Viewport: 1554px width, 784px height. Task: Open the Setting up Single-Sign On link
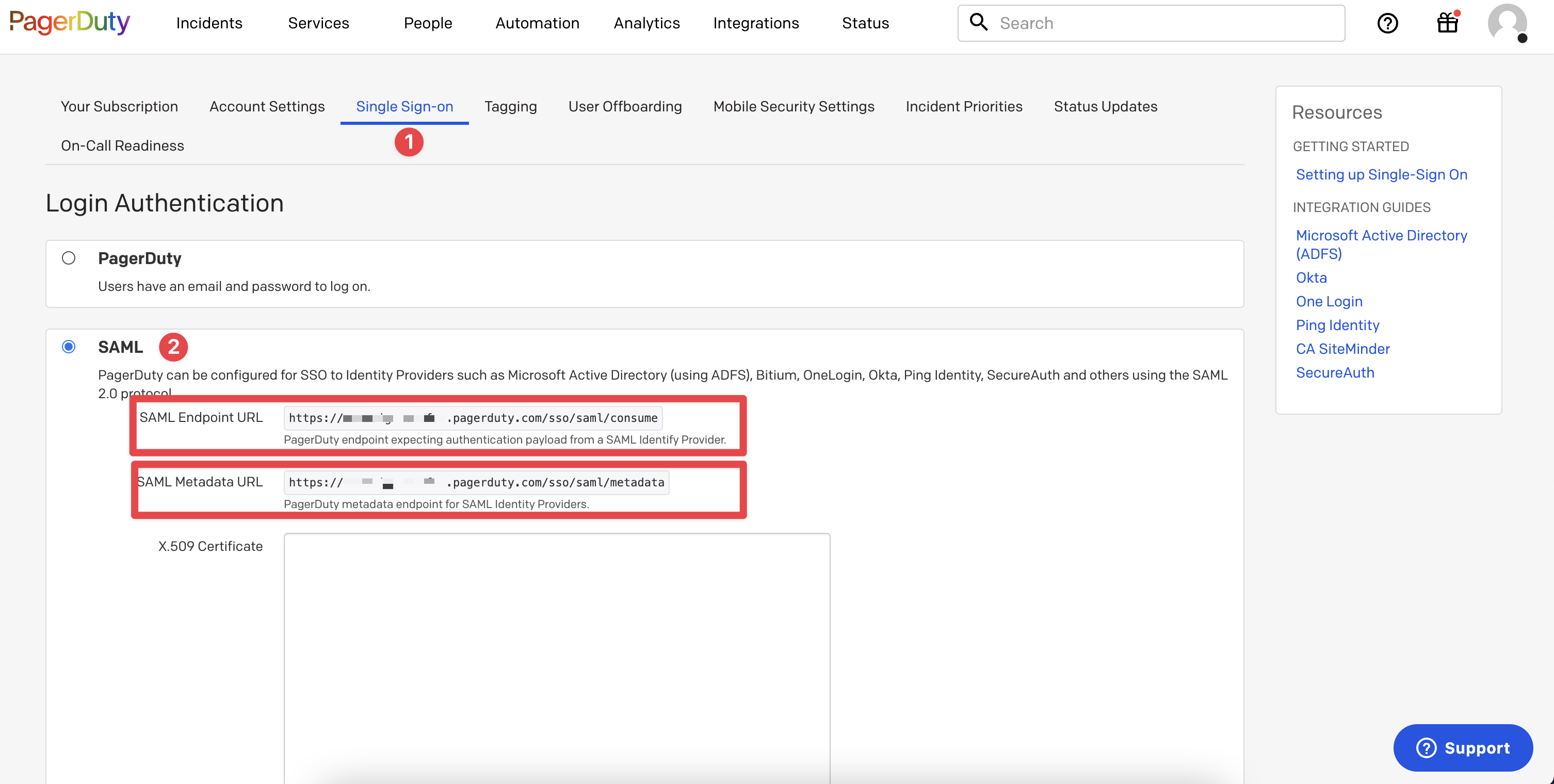(x=1381, y=174)
